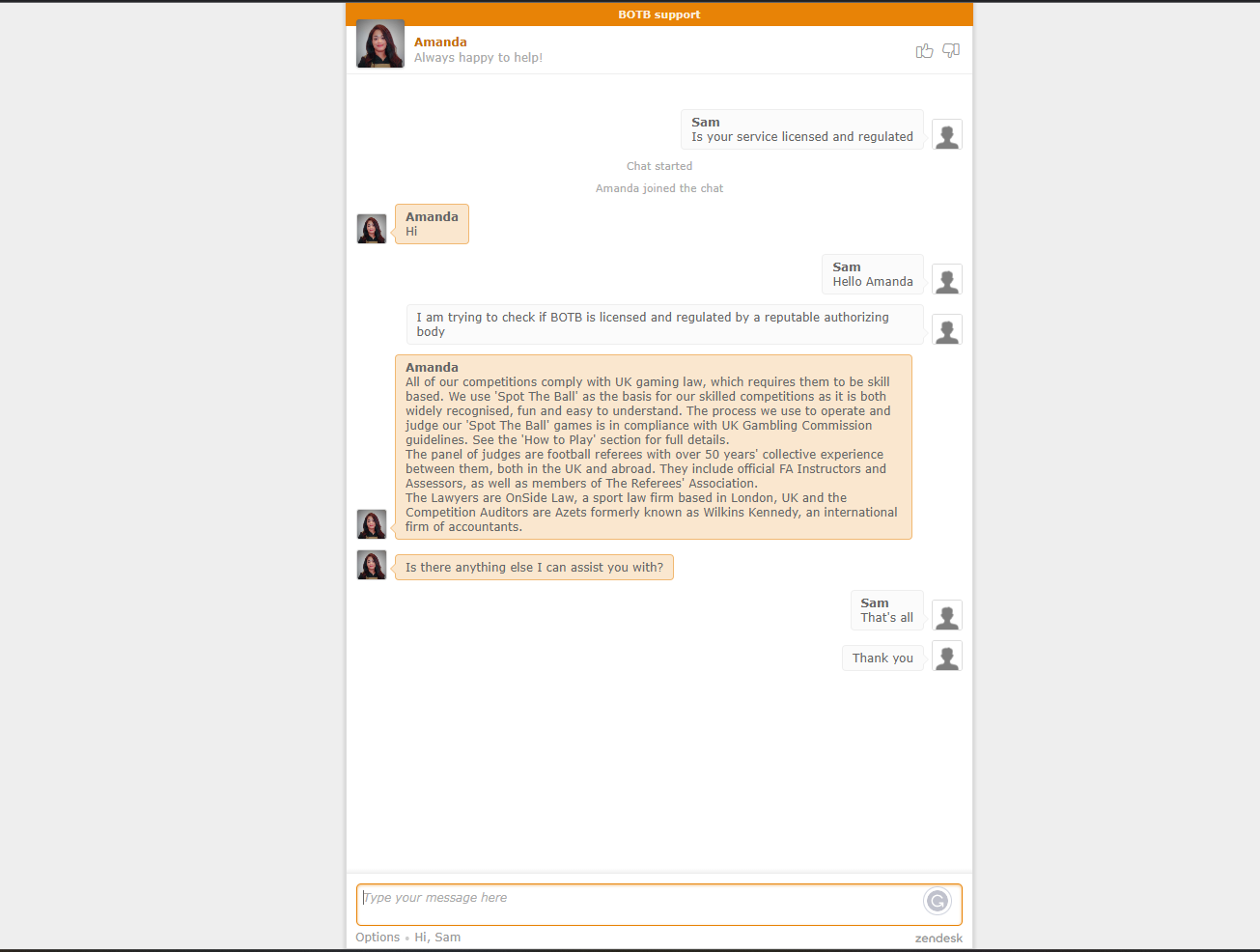Click Amanda's avatar beside 'Is there anything else'
This screenshot has height=952, width=1260.
pos(372,565)
